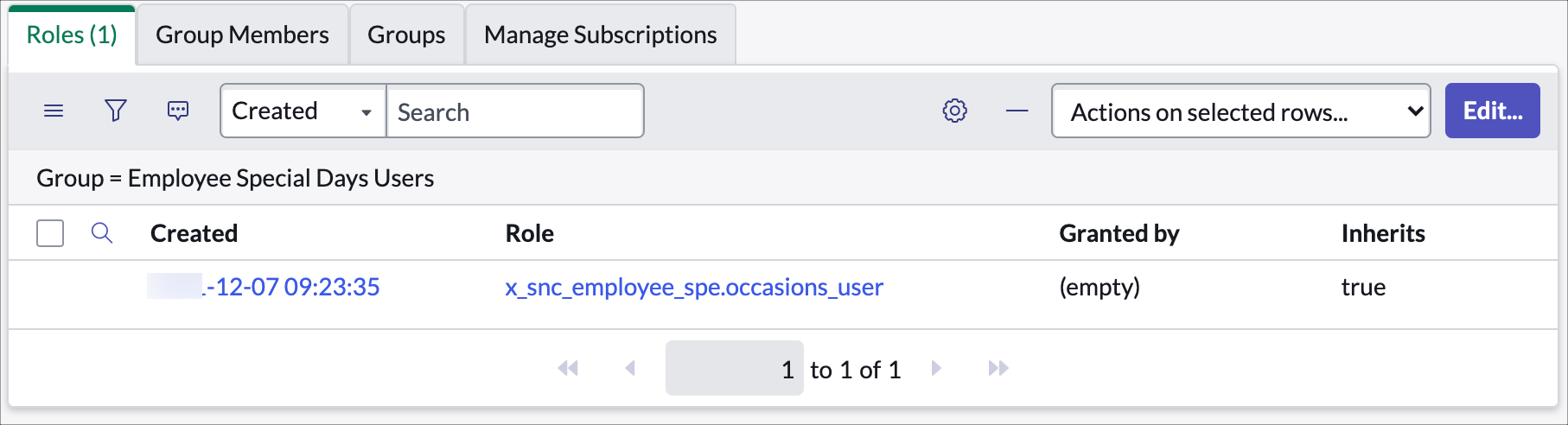Open the Created search field dropdown
The height and width of the screenshot is (425, 1568).
click(x=303, y=111)
